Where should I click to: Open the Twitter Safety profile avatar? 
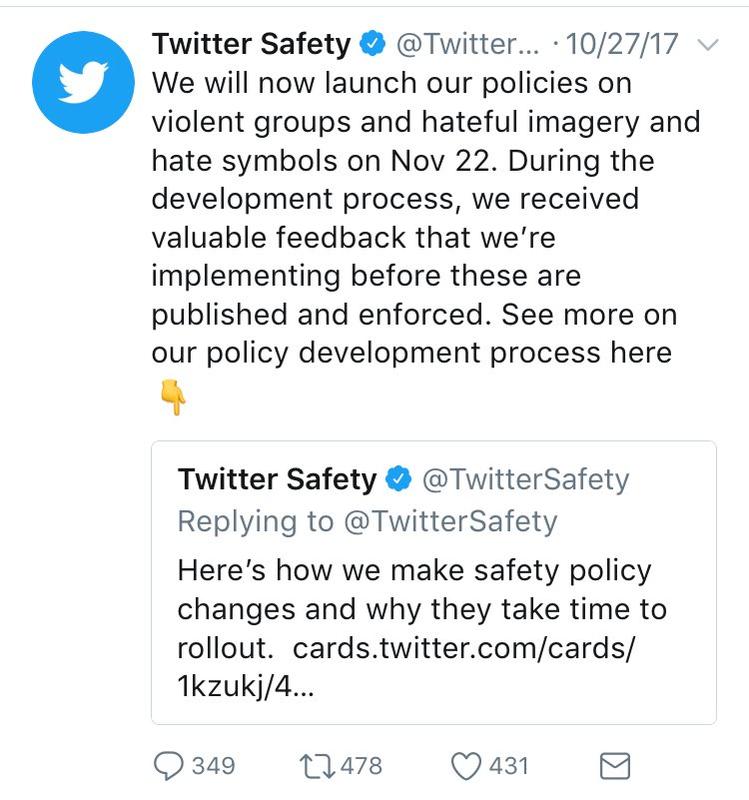[x=83, y=83]
